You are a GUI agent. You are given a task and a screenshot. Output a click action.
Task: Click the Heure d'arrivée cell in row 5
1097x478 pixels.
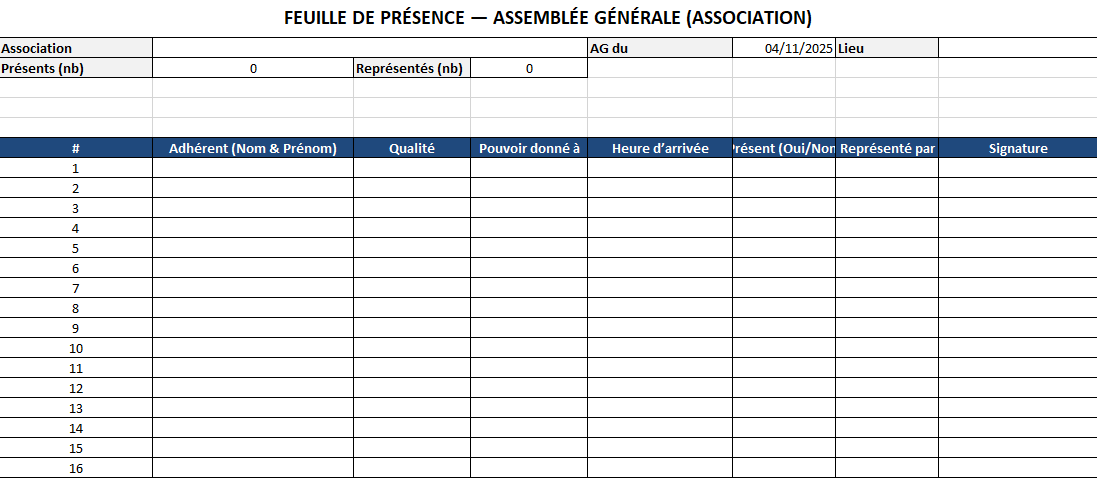tap(660, 248)
